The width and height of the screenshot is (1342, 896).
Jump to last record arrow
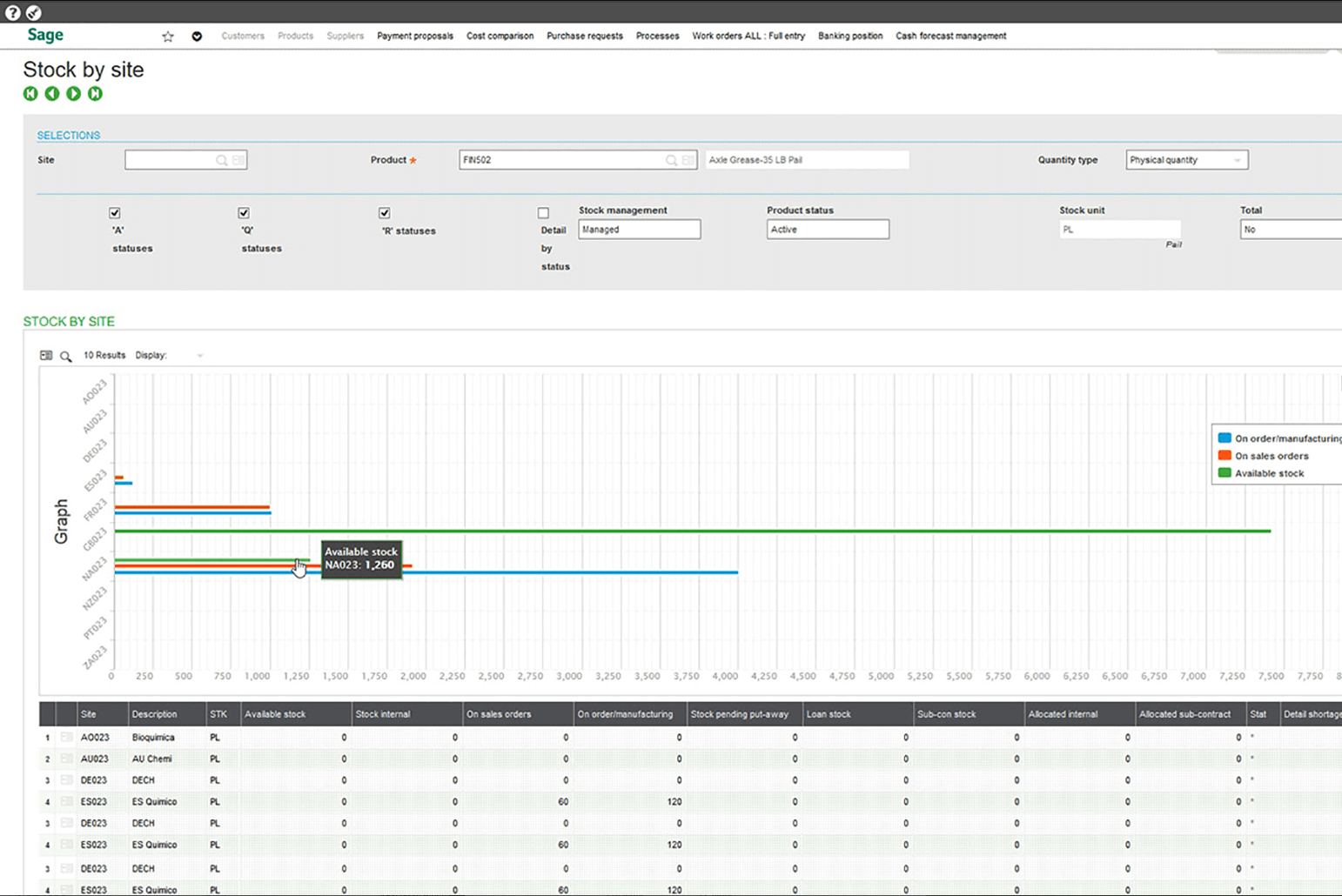pos(95,94)
